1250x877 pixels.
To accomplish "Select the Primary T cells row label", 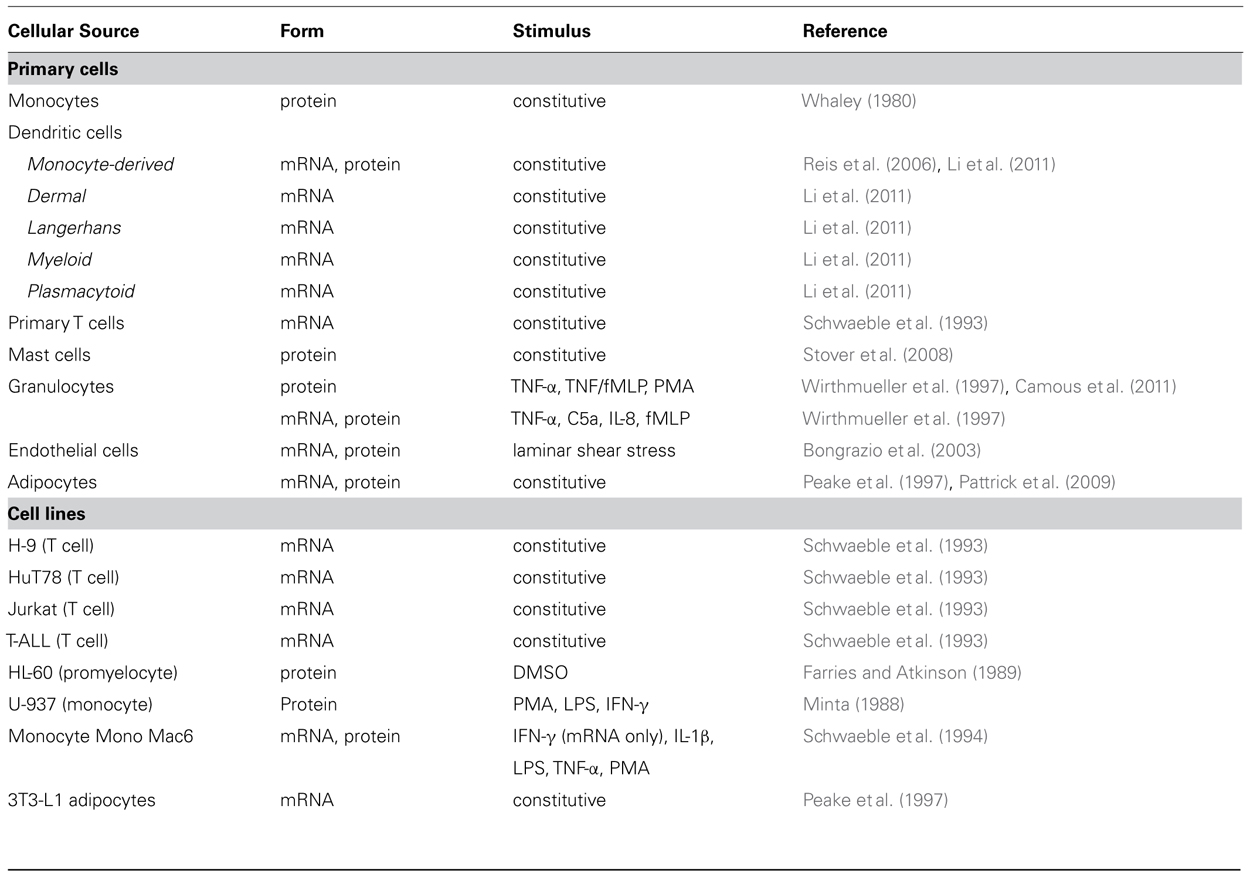I will pyautogui.click(x=66, y=324).
